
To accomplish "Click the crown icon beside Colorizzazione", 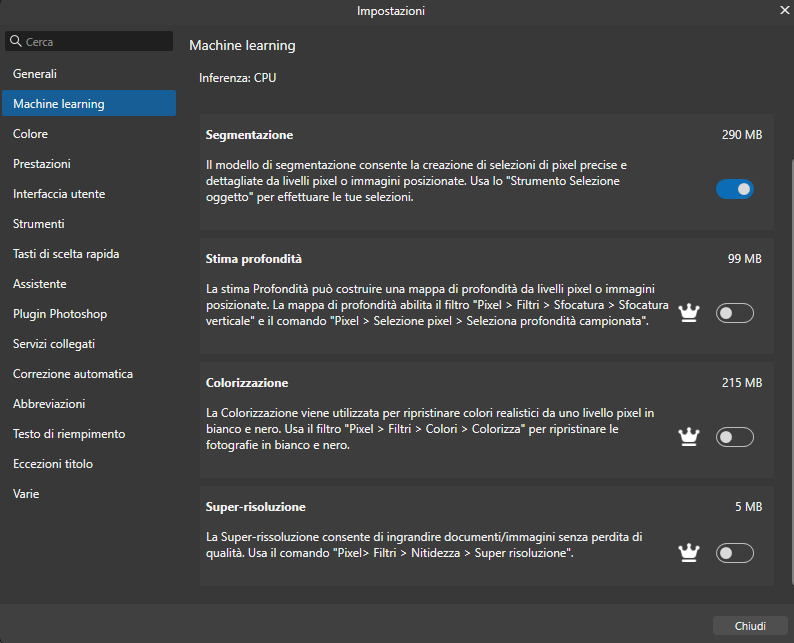I will pos(688,437).
